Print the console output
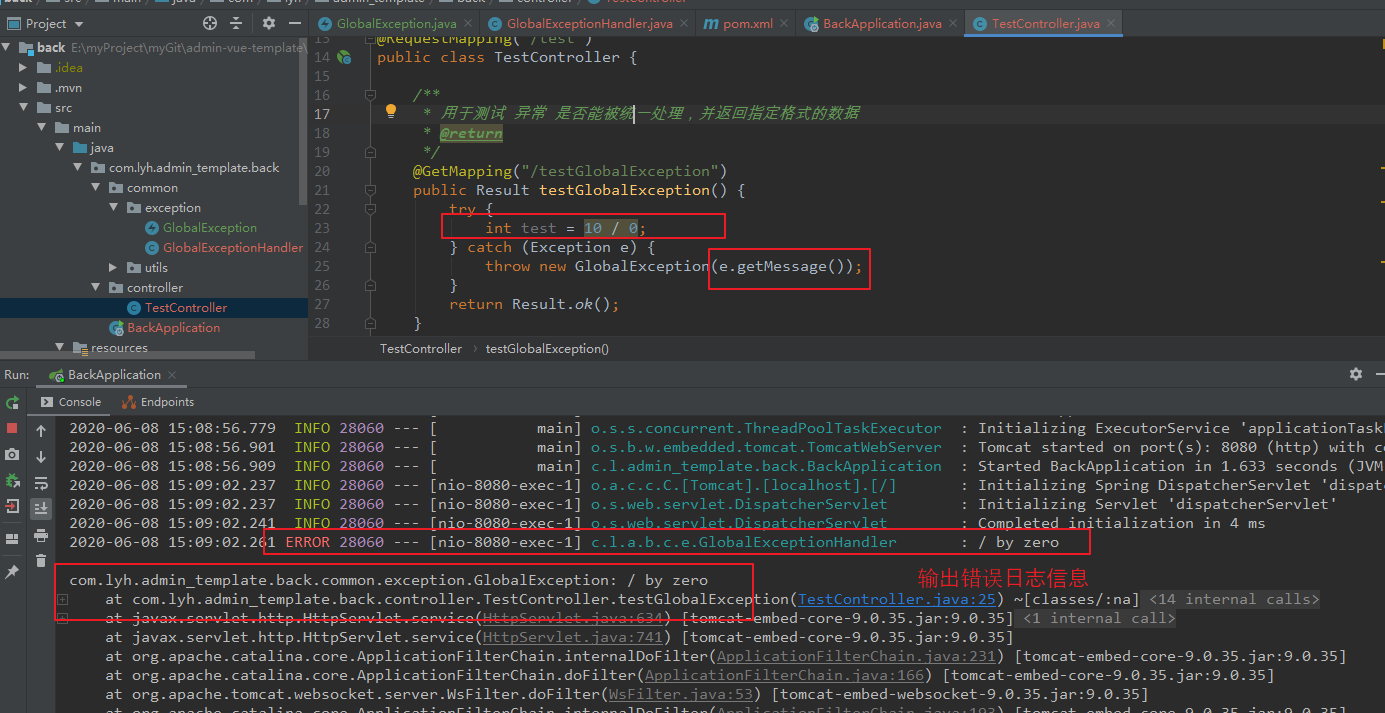The height and width of the screenshot is (713, 1385). point(41,535)
